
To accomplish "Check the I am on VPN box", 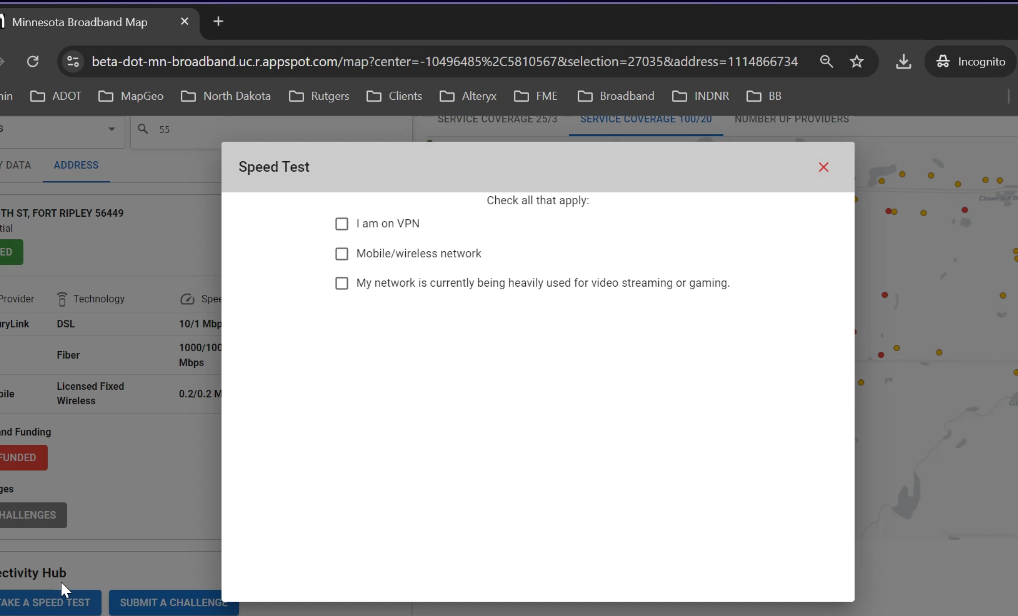I will point(342,224).
